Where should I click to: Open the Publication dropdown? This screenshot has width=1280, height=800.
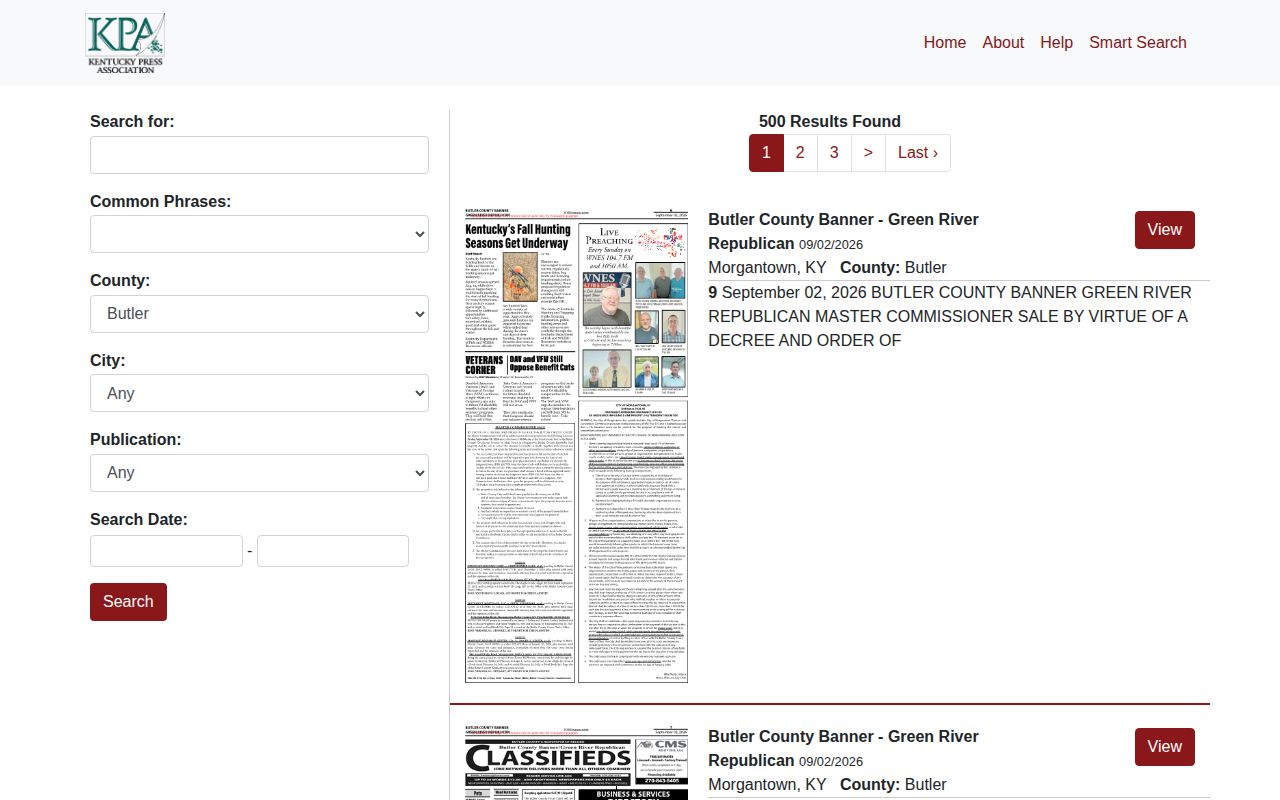click(x=259, y=473)
